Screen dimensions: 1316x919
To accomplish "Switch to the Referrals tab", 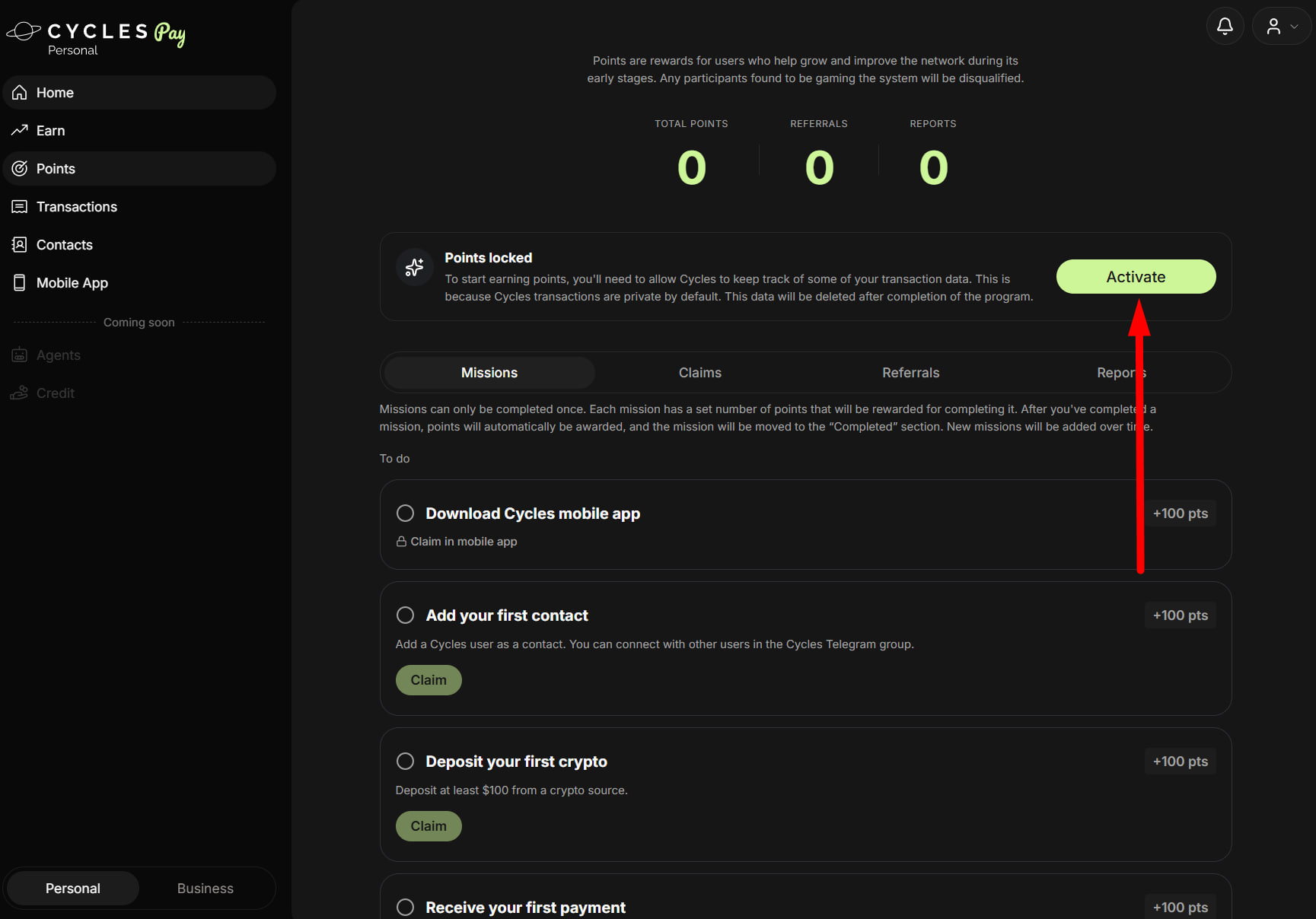I will point(911,373).
